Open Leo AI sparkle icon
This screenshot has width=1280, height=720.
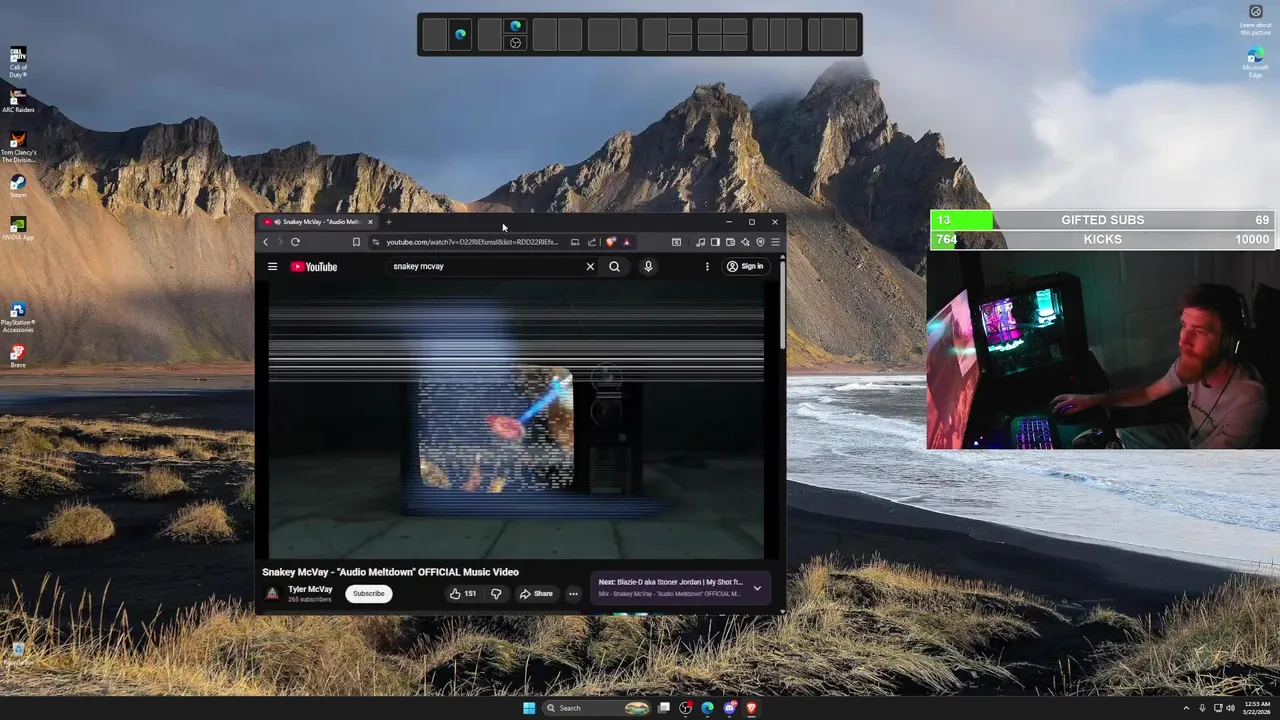pyautogui.click(x=745, y=242)
